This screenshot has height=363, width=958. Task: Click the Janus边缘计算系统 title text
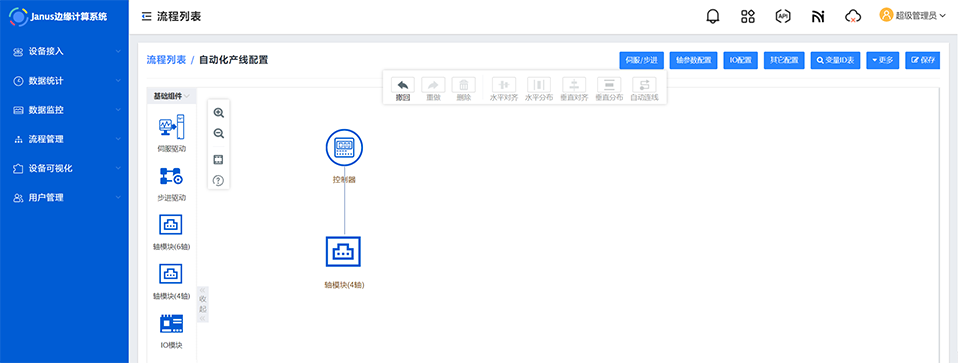[69, 17]
